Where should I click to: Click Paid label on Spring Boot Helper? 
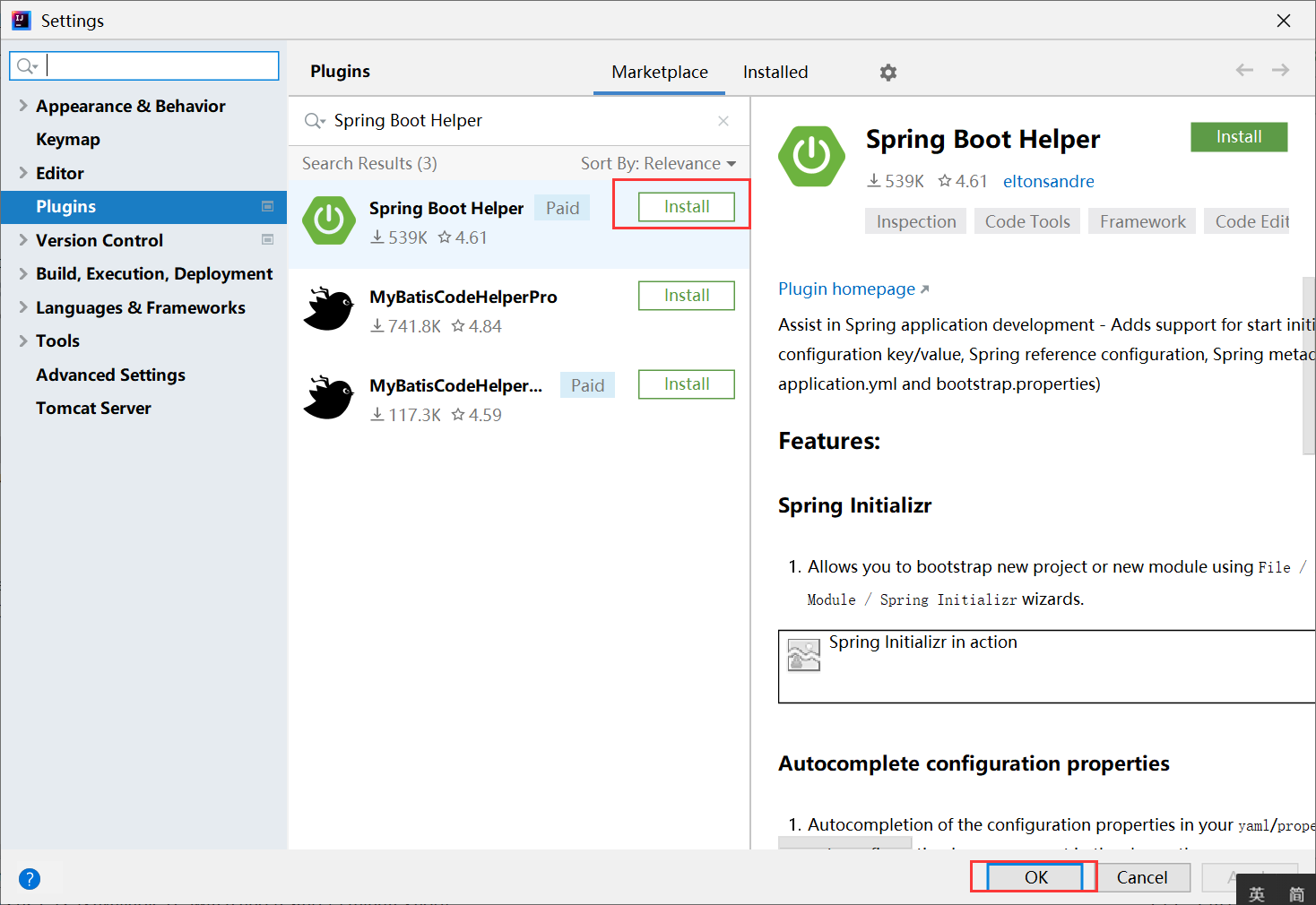562,208
